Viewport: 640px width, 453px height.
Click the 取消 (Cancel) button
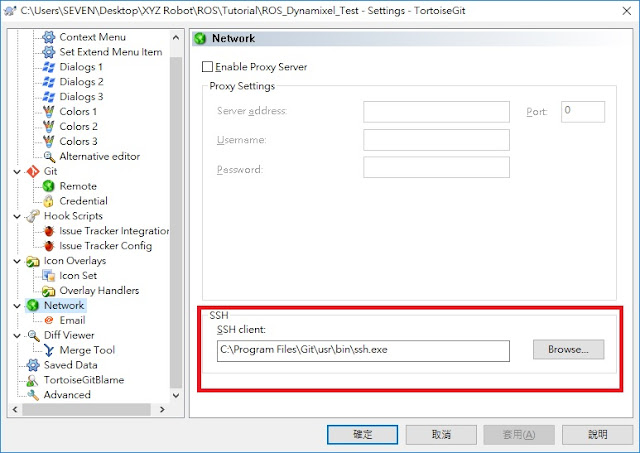tap(441, 435)
